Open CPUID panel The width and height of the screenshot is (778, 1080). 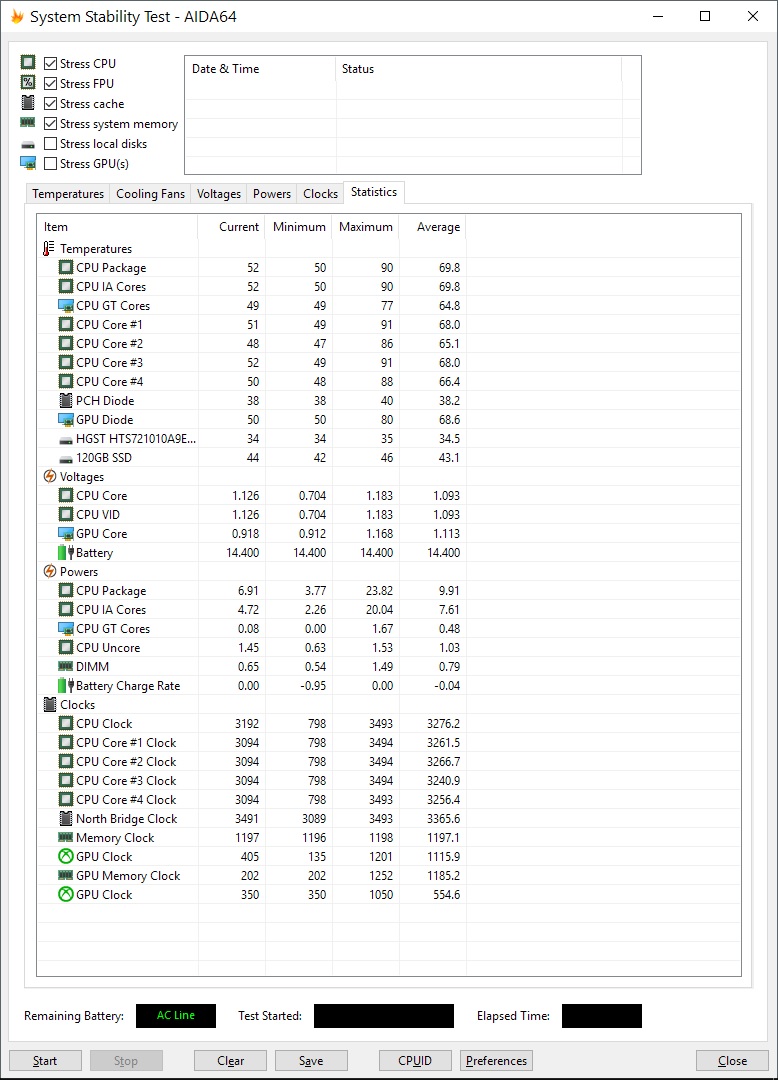(415, 1061)
